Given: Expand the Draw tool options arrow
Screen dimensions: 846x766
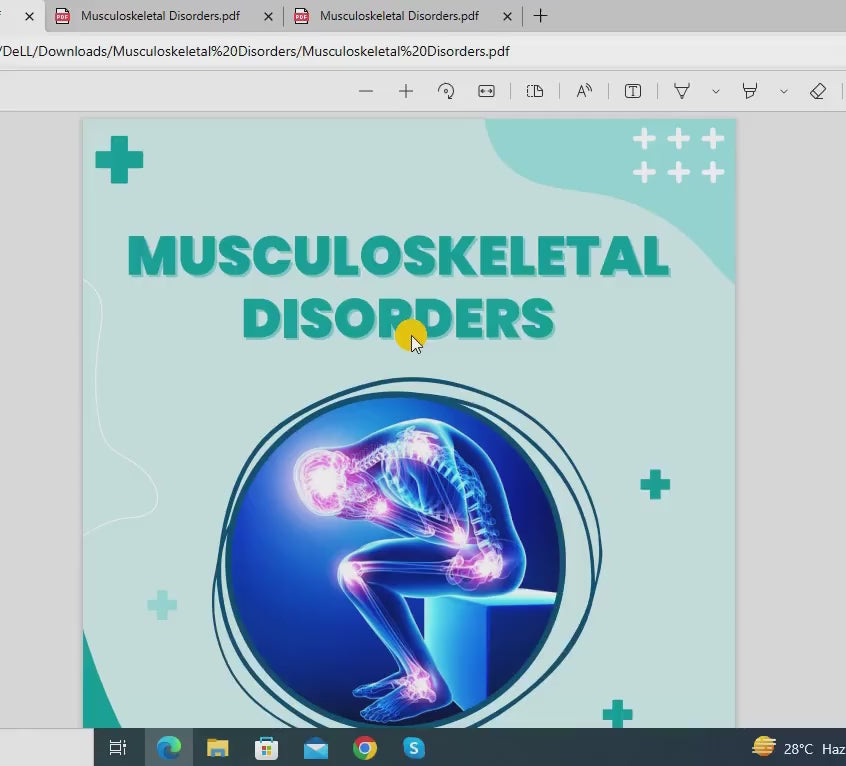Looking at the screenshot, I should click(x=716, y=92).
